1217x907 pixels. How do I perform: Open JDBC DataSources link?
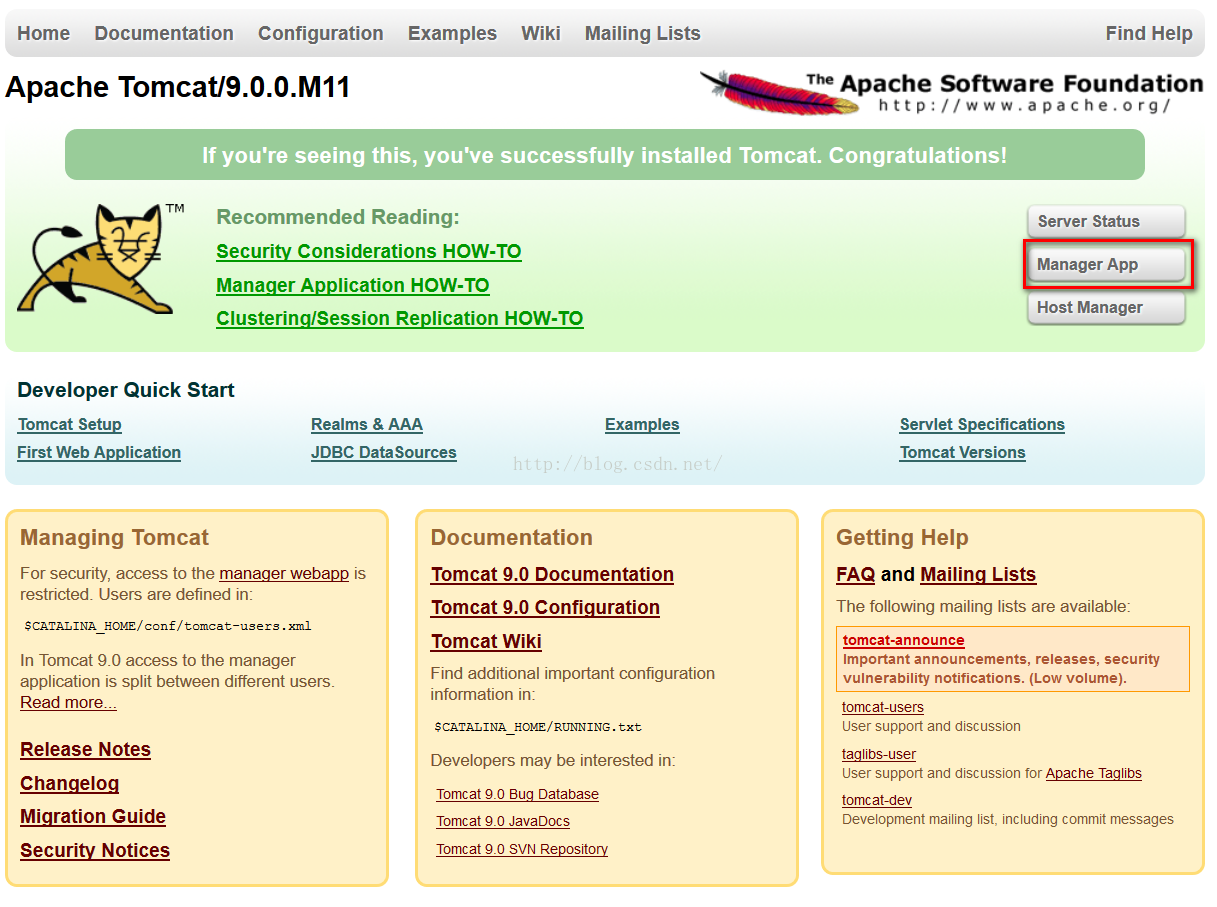[384, 452]
